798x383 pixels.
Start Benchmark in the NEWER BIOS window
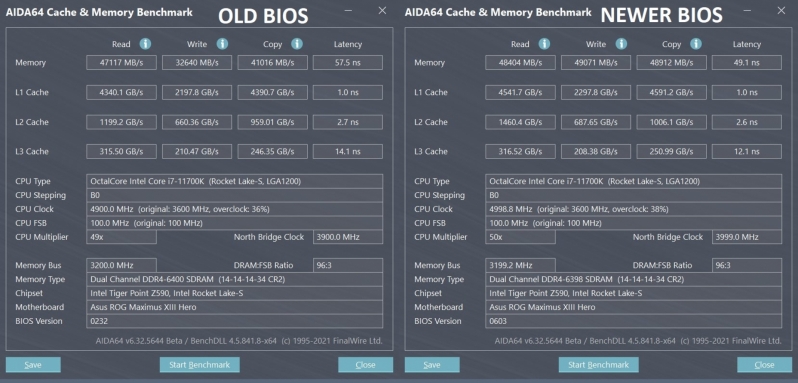tap(598, 365)
